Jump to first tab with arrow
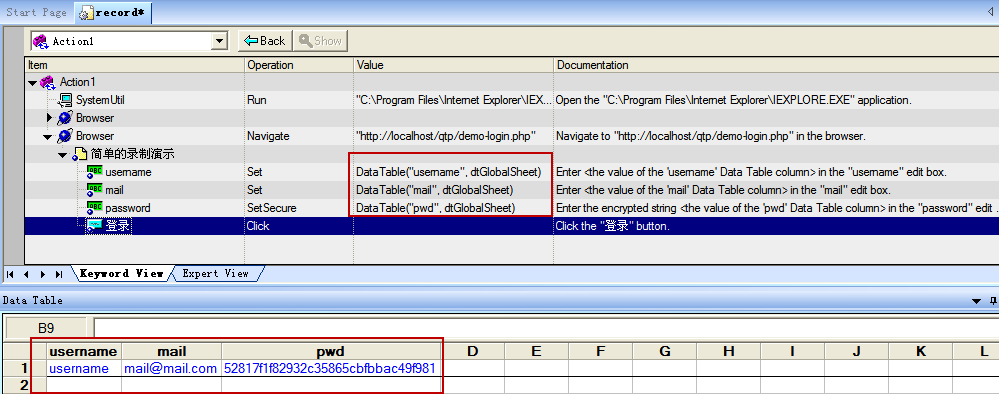The height and width of the screenshot is (394, 999). coord(10,274)
